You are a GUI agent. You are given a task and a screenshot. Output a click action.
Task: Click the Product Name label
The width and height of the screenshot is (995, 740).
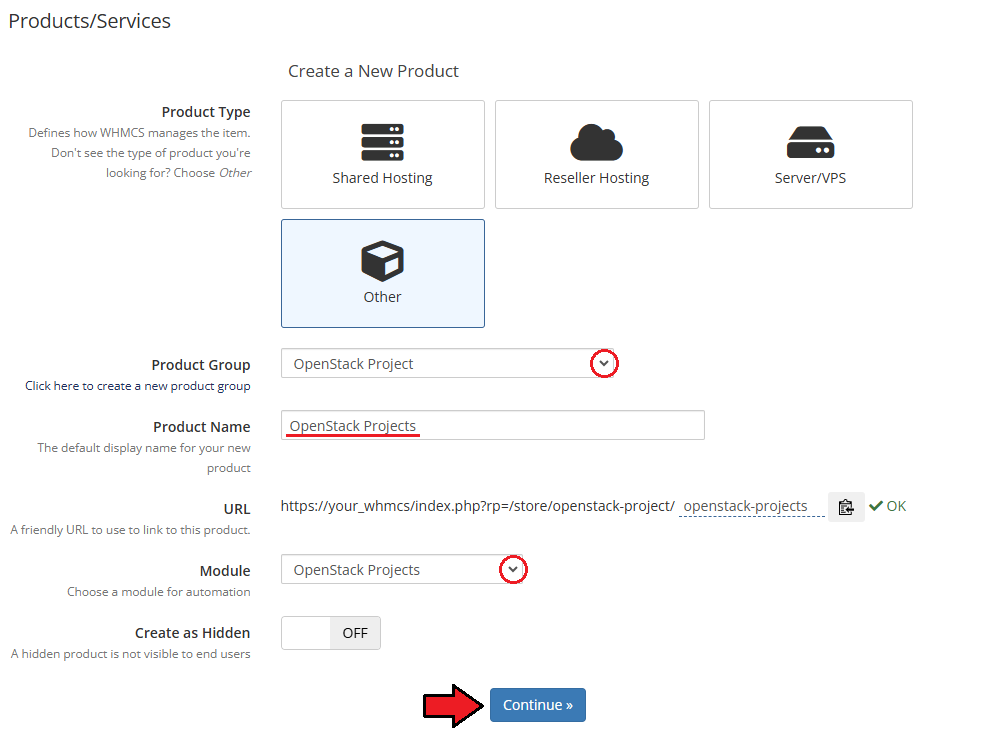point(201,426)
